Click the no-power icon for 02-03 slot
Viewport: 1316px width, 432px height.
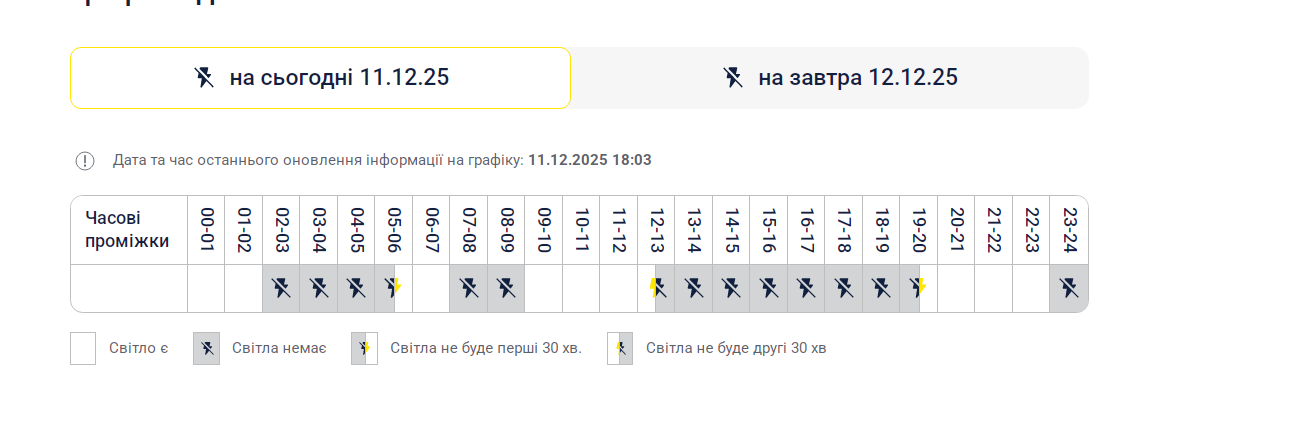click(281, 289)
